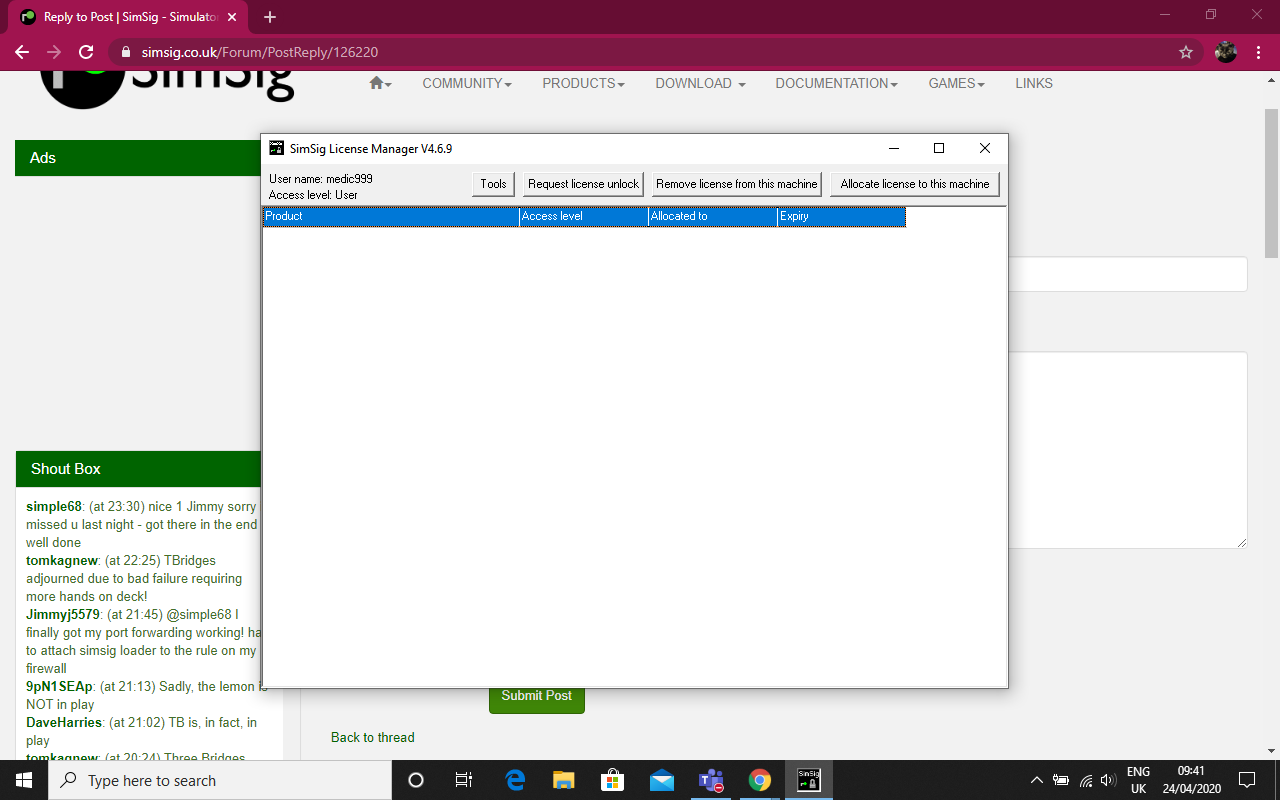Open 9pN1SEAp user link in Shout Box

(59, 686)
